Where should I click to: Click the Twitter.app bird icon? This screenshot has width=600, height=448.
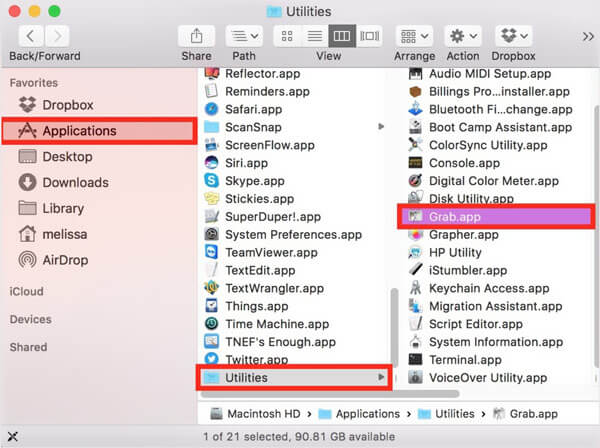[212, 359]
